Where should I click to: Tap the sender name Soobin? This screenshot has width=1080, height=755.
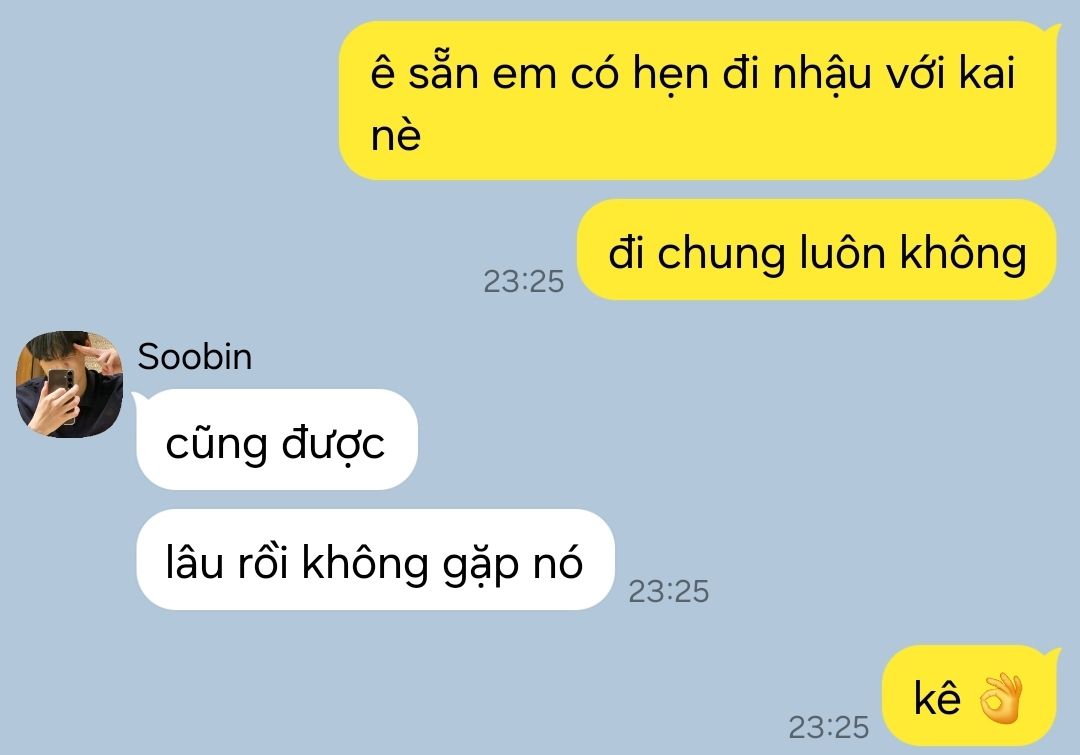[x=195, y=357]
